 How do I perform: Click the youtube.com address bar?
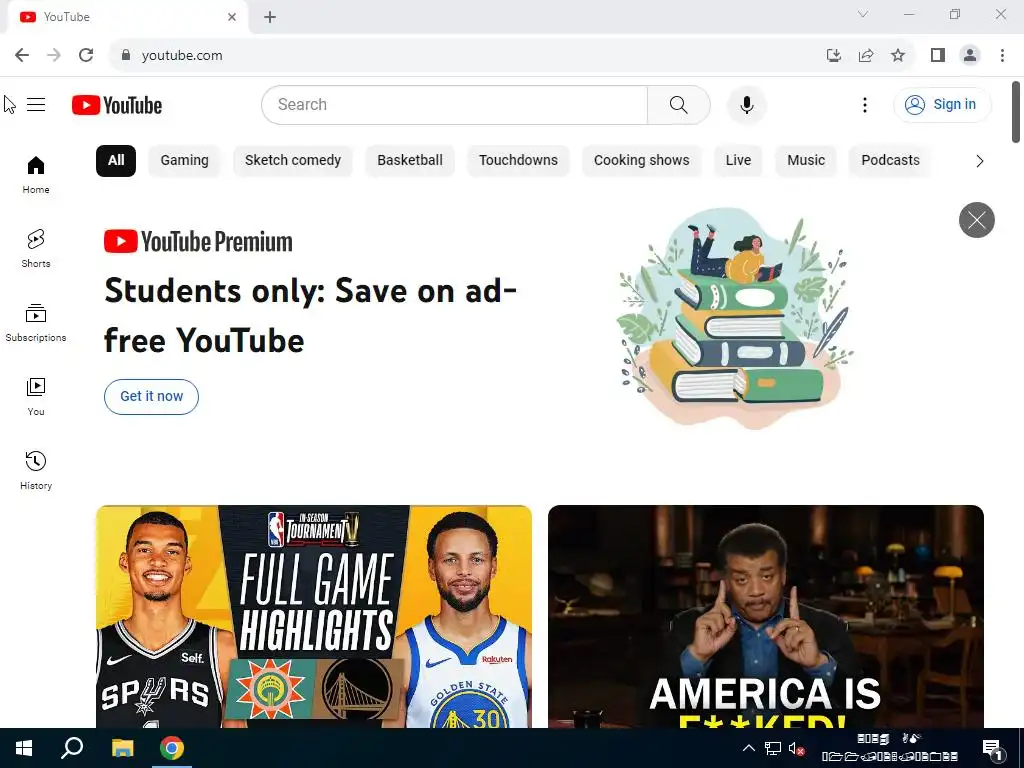click(470, 55)
